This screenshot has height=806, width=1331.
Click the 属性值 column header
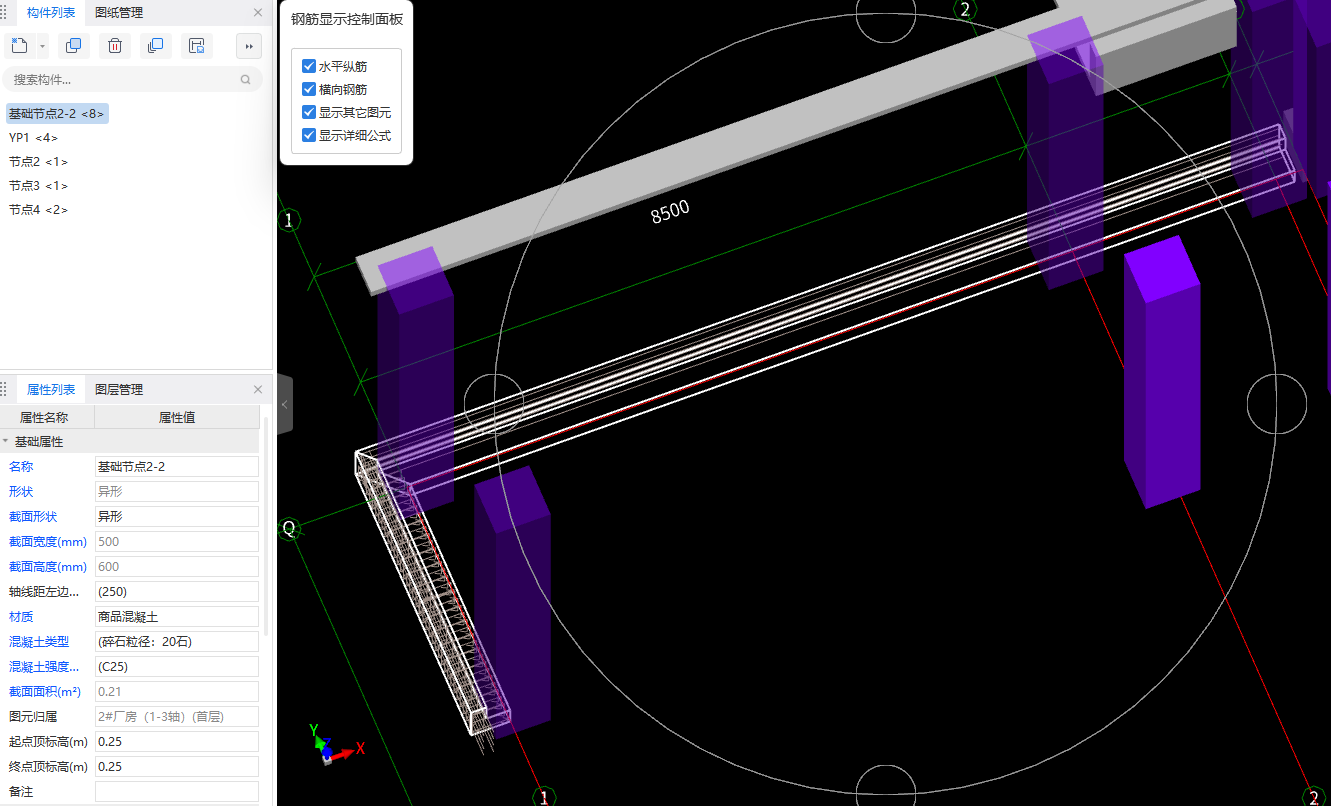click(x=177, y=417)
